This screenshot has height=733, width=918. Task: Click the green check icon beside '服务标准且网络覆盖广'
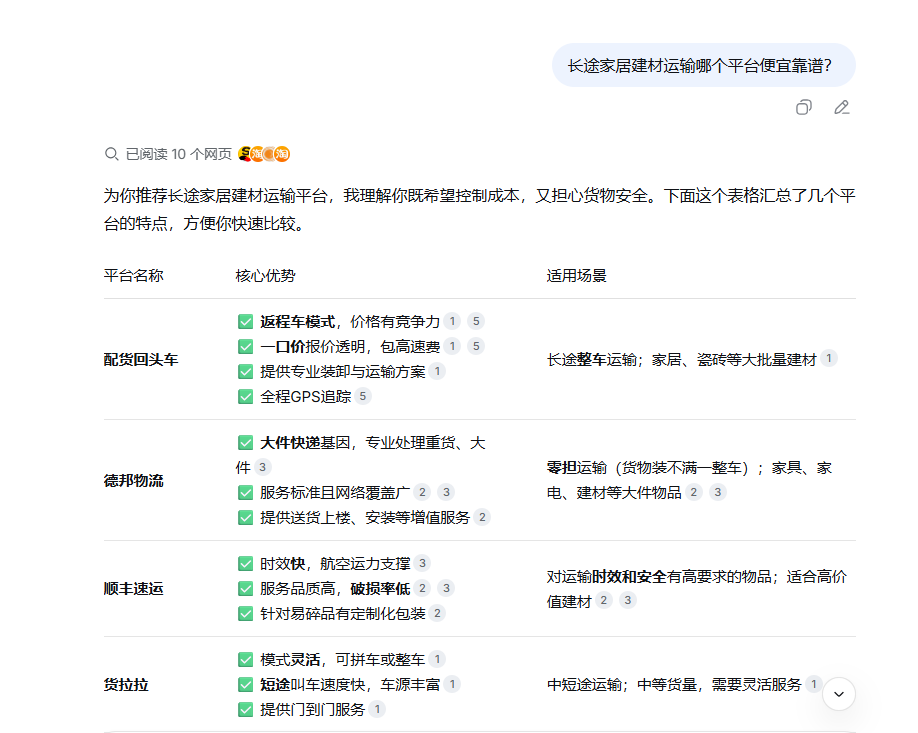point(245,492)
